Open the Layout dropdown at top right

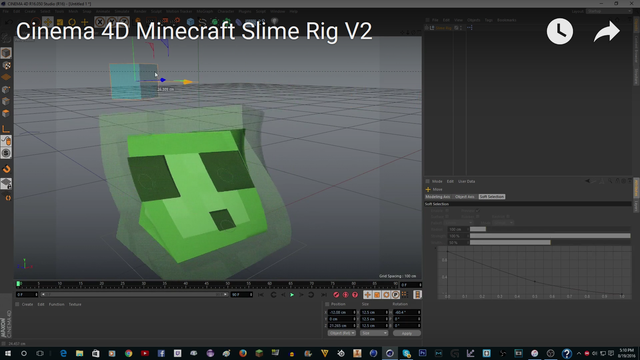pos(610,11)
